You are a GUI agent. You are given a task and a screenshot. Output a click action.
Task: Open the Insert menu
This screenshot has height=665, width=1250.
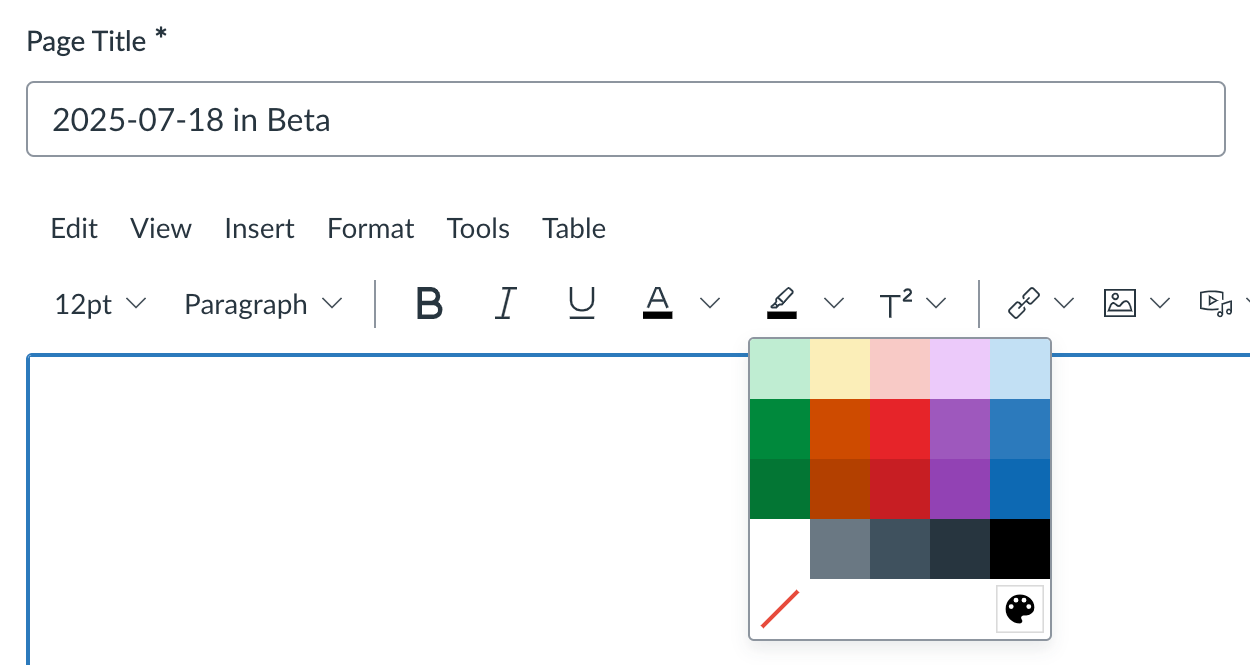pyautogui.click(x=259, y=228)
